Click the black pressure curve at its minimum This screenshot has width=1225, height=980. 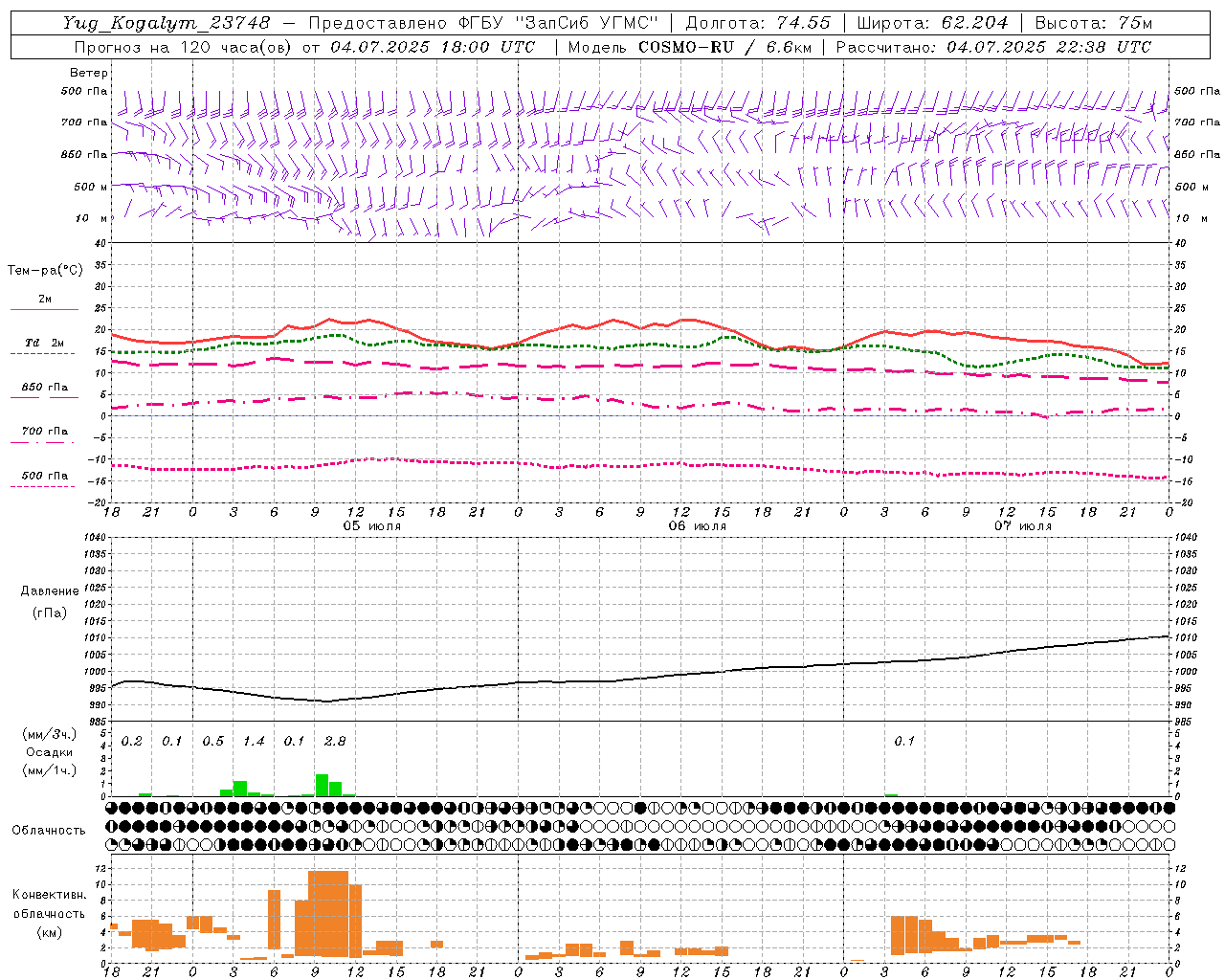325,701
